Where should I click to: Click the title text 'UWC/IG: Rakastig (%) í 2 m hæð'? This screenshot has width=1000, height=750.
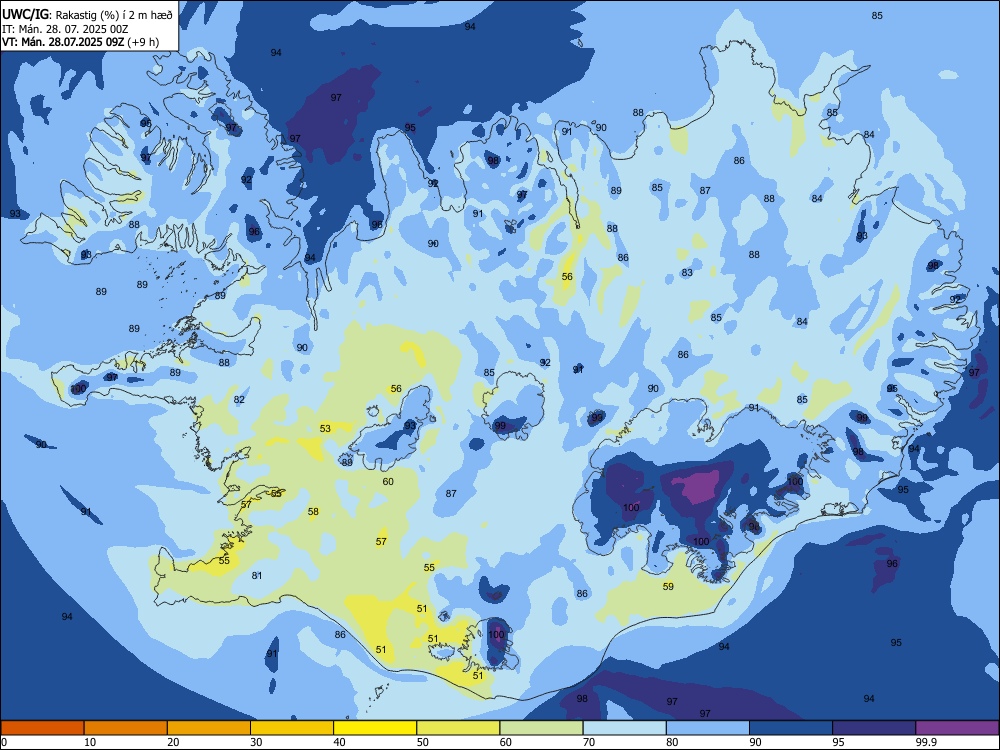coord(87,15)
